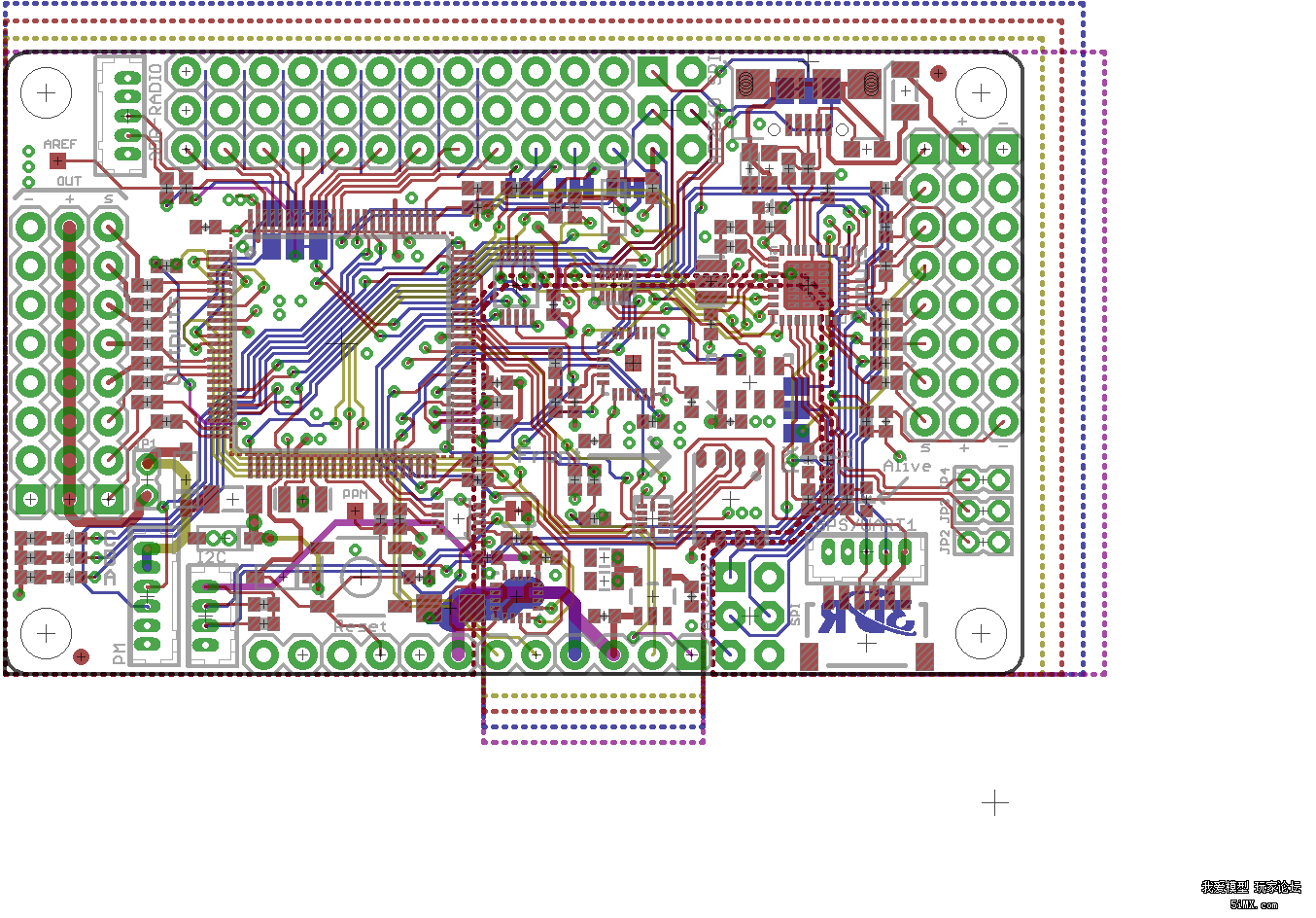Click the I2C connector label
The width and height of the screenshot is (1316, 918).
(x=212, y=557)
